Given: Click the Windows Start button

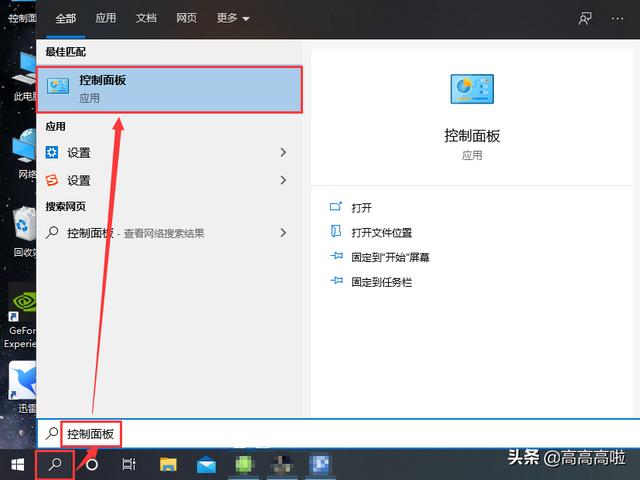Looking at the screenshot, I should click(17, 464).
